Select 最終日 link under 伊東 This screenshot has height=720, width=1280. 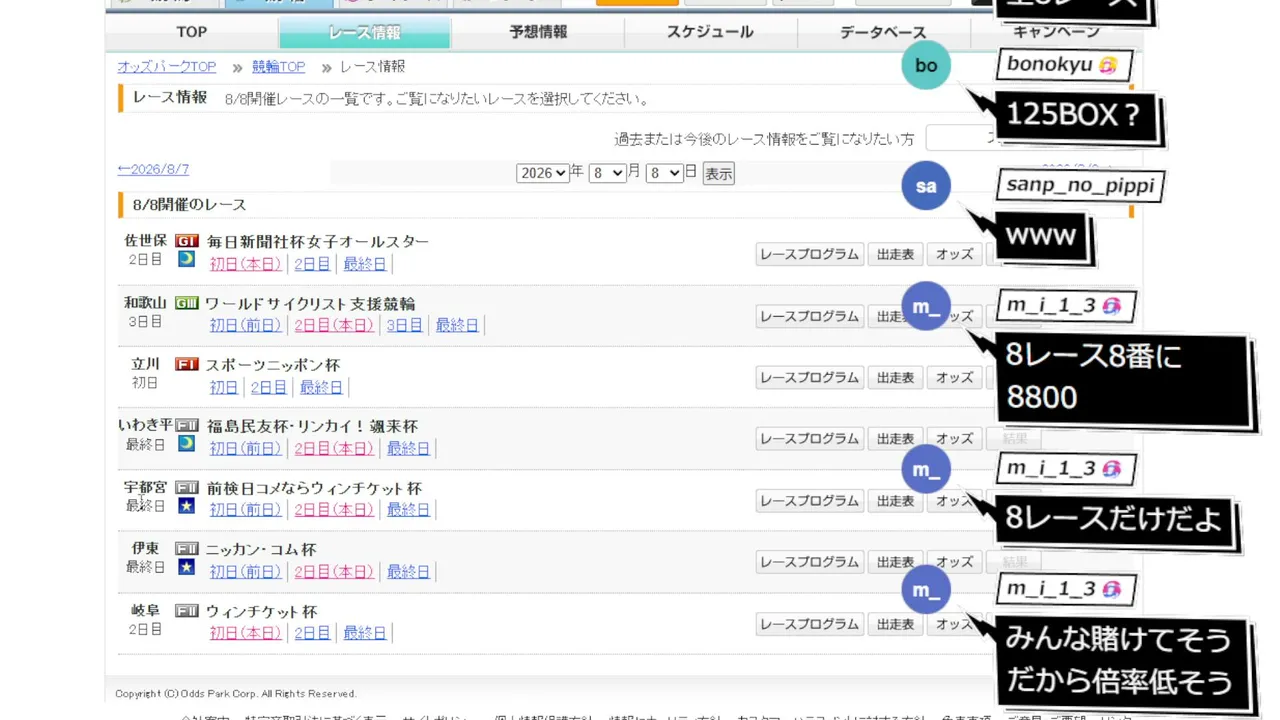tap(408, 571)
